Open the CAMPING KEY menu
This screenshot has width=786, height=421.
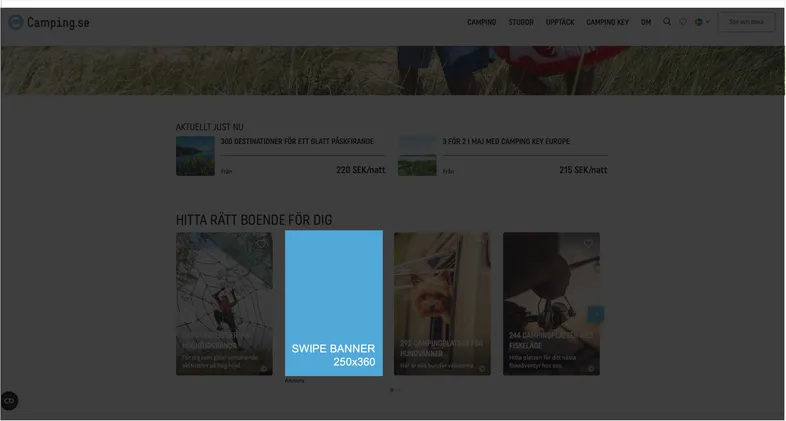tap(608, 22)
